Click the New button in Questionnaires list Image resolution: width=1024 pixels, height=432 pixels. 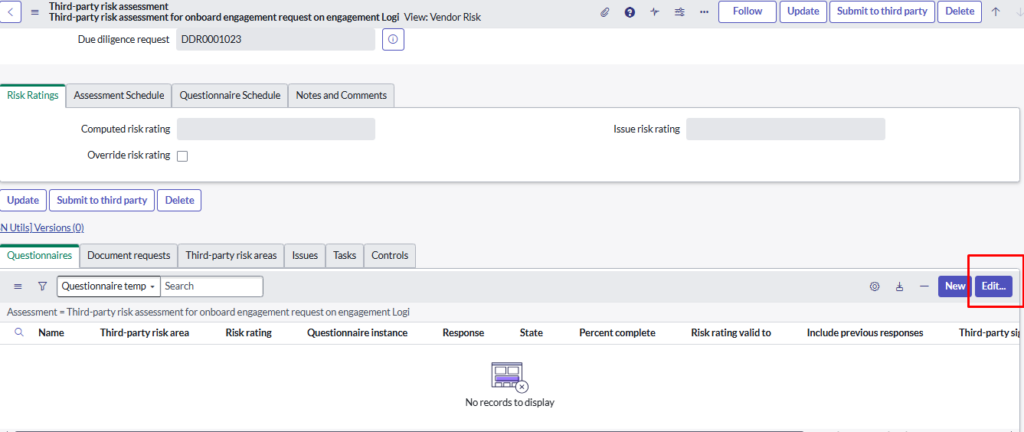pos(954,286)
